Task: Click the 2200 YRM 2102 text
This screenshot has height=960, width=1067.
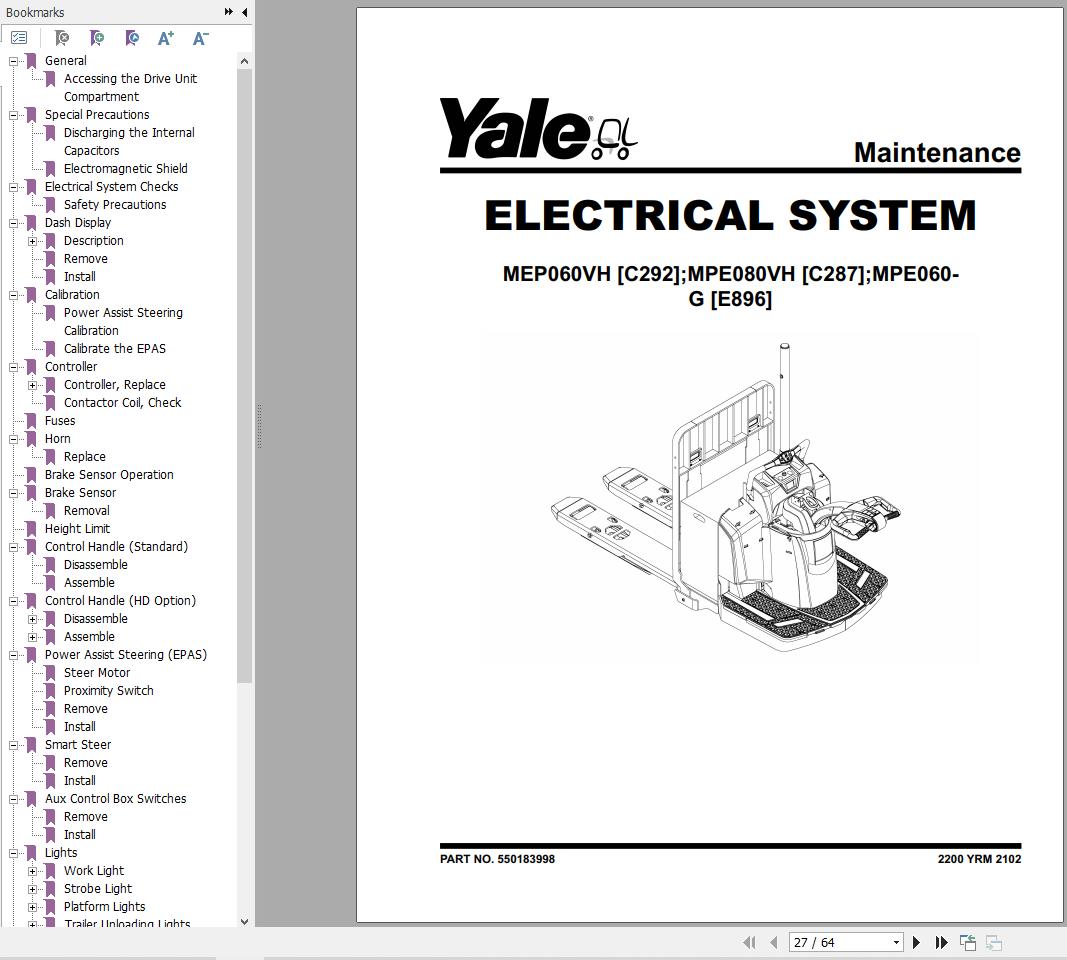Action: tap(979, 859)
